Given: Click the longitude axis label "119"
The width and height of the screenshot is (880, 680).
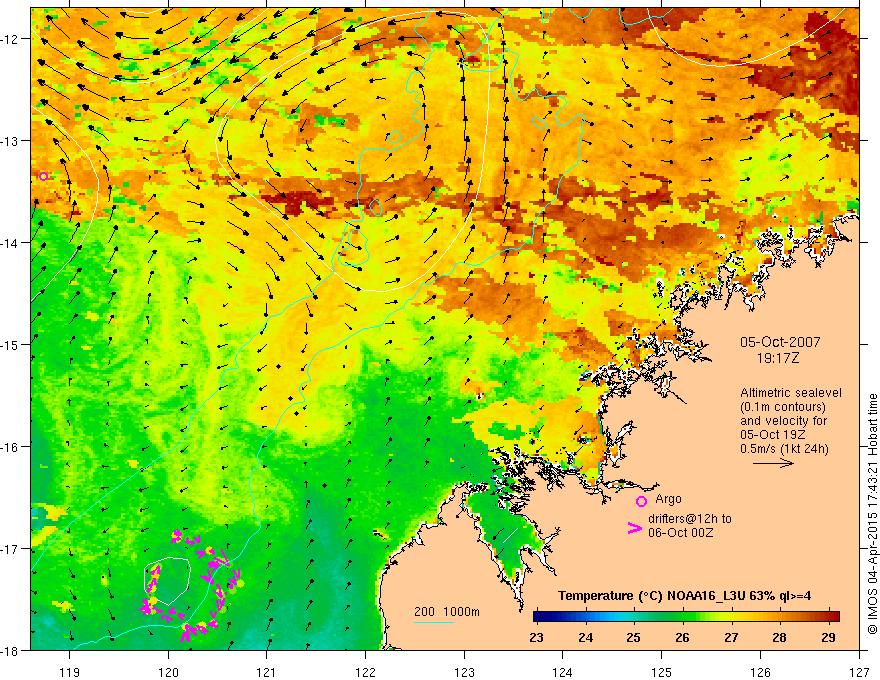Looking at the screenshot, I should [70, 672].
